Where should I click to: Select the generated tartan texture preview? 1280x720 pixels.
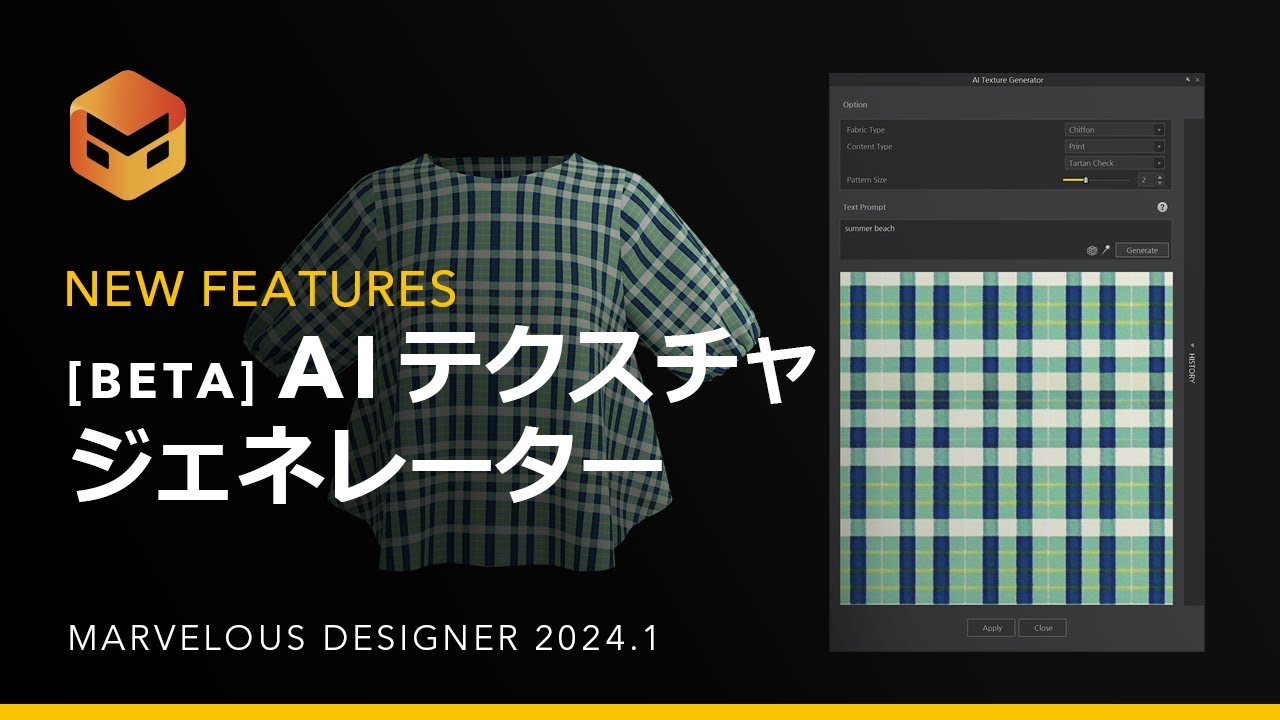tap(1006, 438)
